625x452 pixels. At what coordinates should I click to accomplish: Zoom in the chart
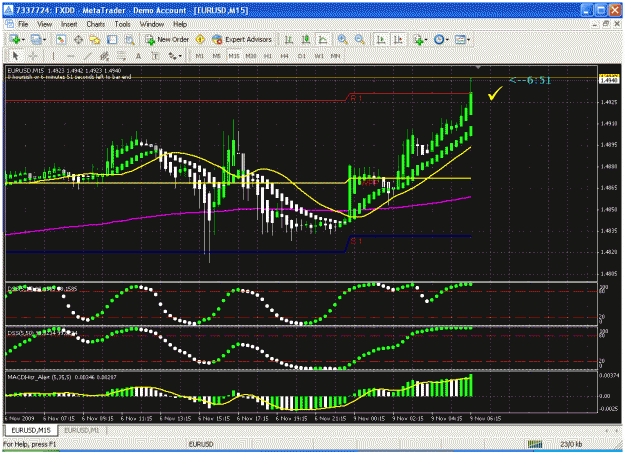pos(342,39)
